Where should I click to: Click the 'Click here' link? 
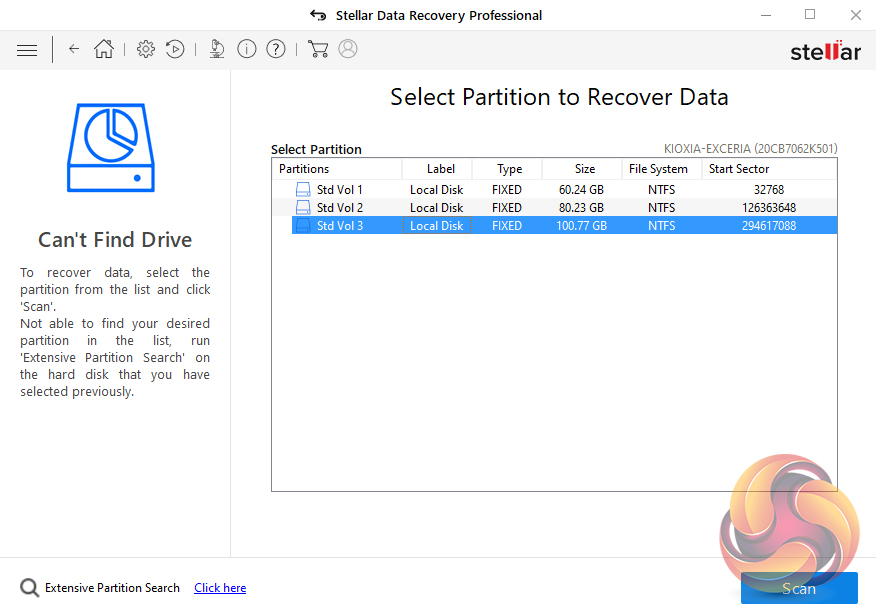[x=220, y=588]
